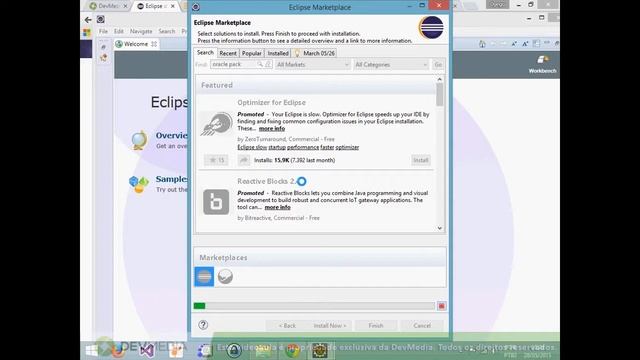Image resolution: width=640 pixels, height=360 pixels.
Task: Switch to the DevMedia browser tab
Action: coord(108,6)
